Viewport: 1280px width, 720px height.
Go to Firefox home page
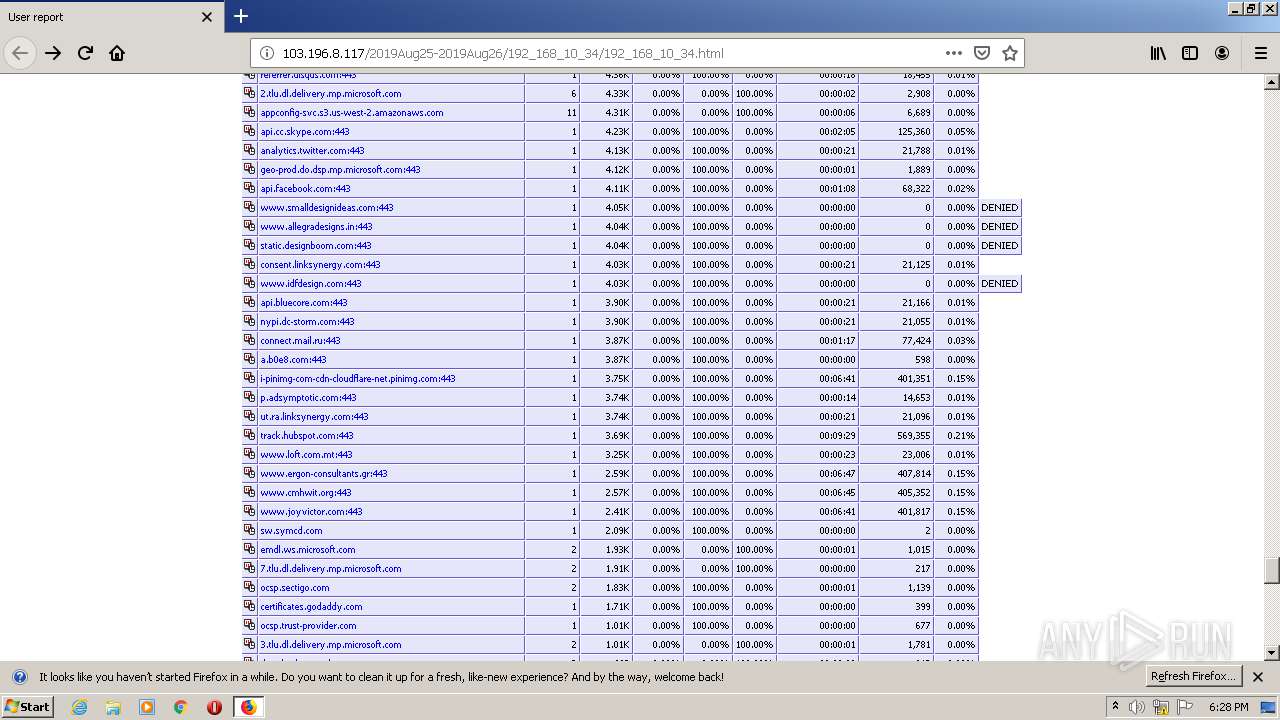click(x=117, y=53)
